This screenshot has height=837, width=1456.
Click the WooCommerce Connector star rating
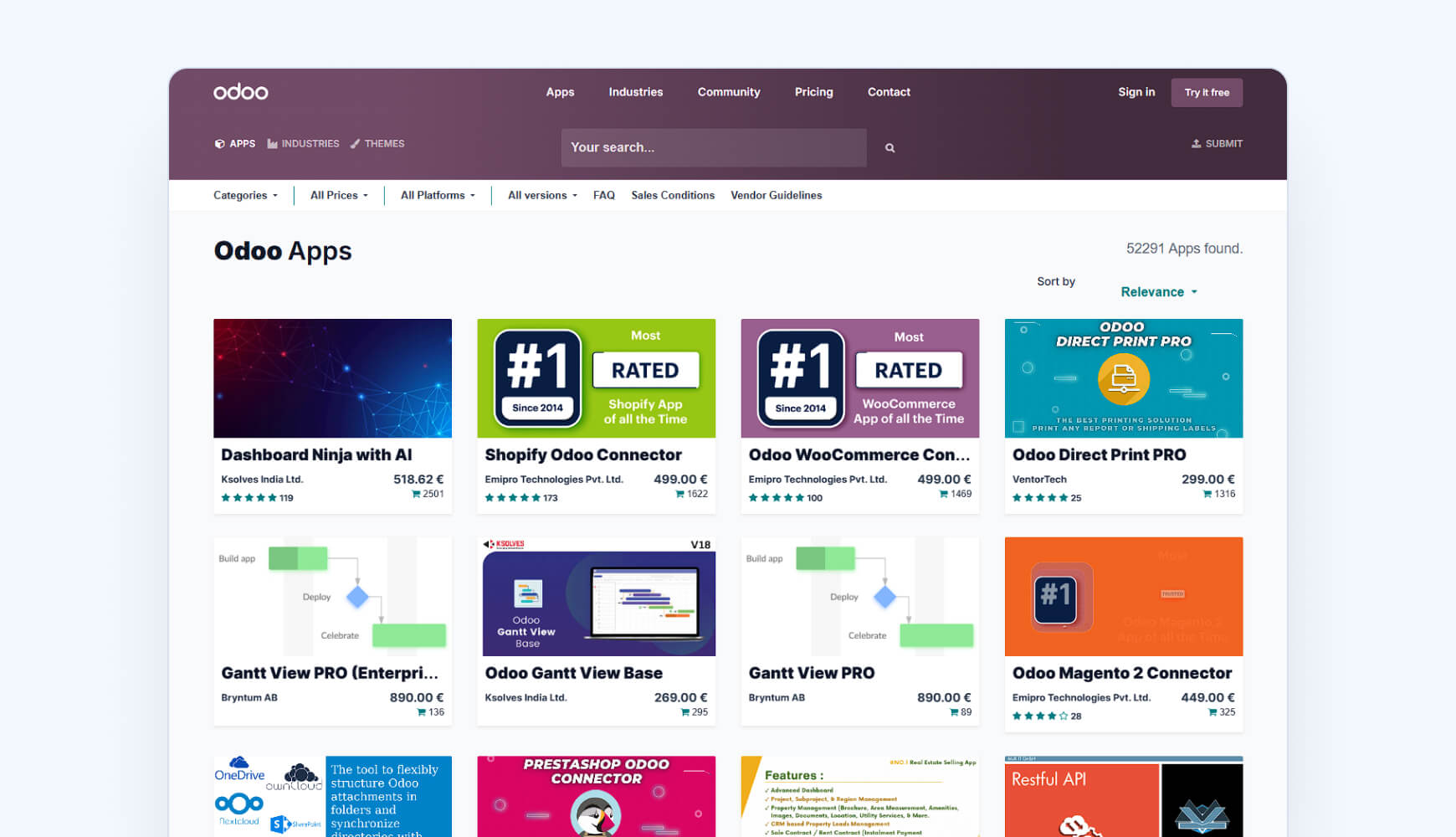[x=776, y=498]
